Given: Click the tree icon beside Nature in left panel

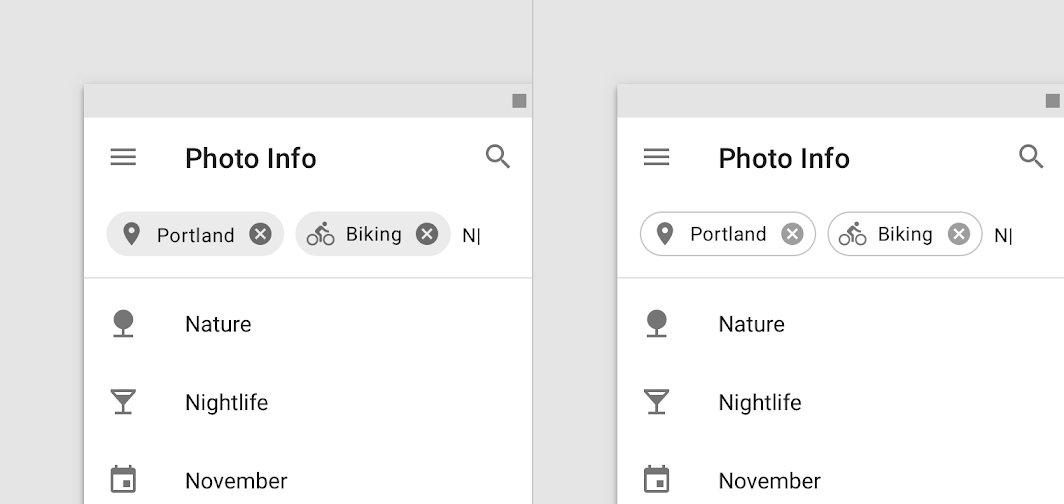Looking at the screenshot, I should [123, 324].
